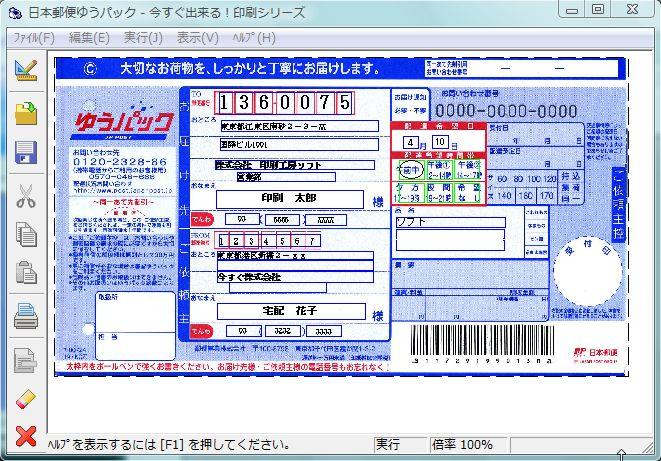Image resolution: width=661 pixels, height=461 pixels.
Task: Select the 夜間 delivery time slot
Action: click(x=439, y=193)
